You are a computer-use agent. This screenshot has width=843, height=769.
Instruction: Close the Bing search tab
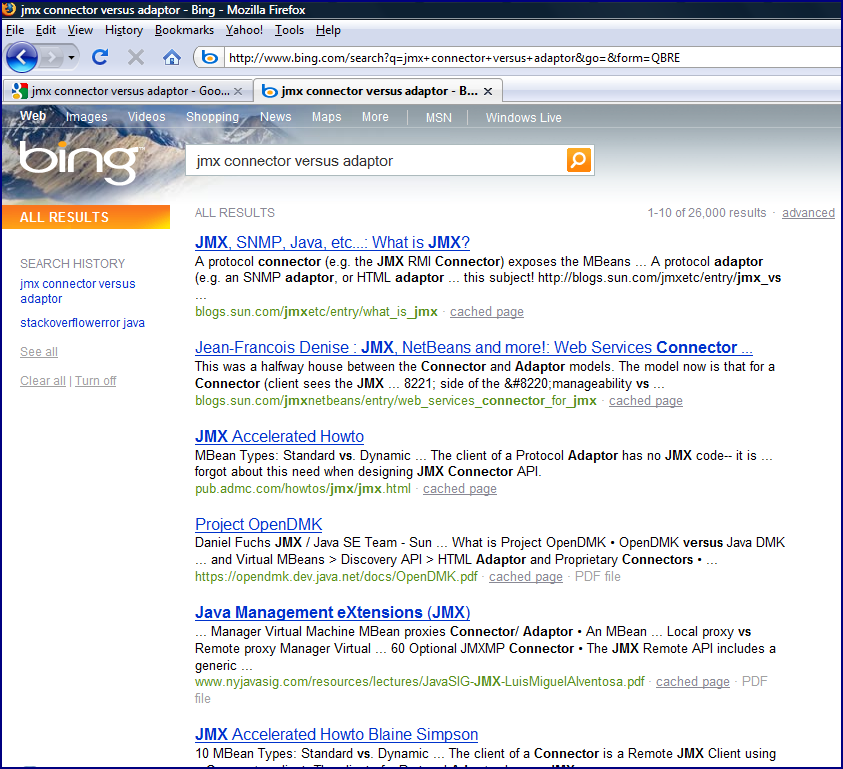(488, 91)
